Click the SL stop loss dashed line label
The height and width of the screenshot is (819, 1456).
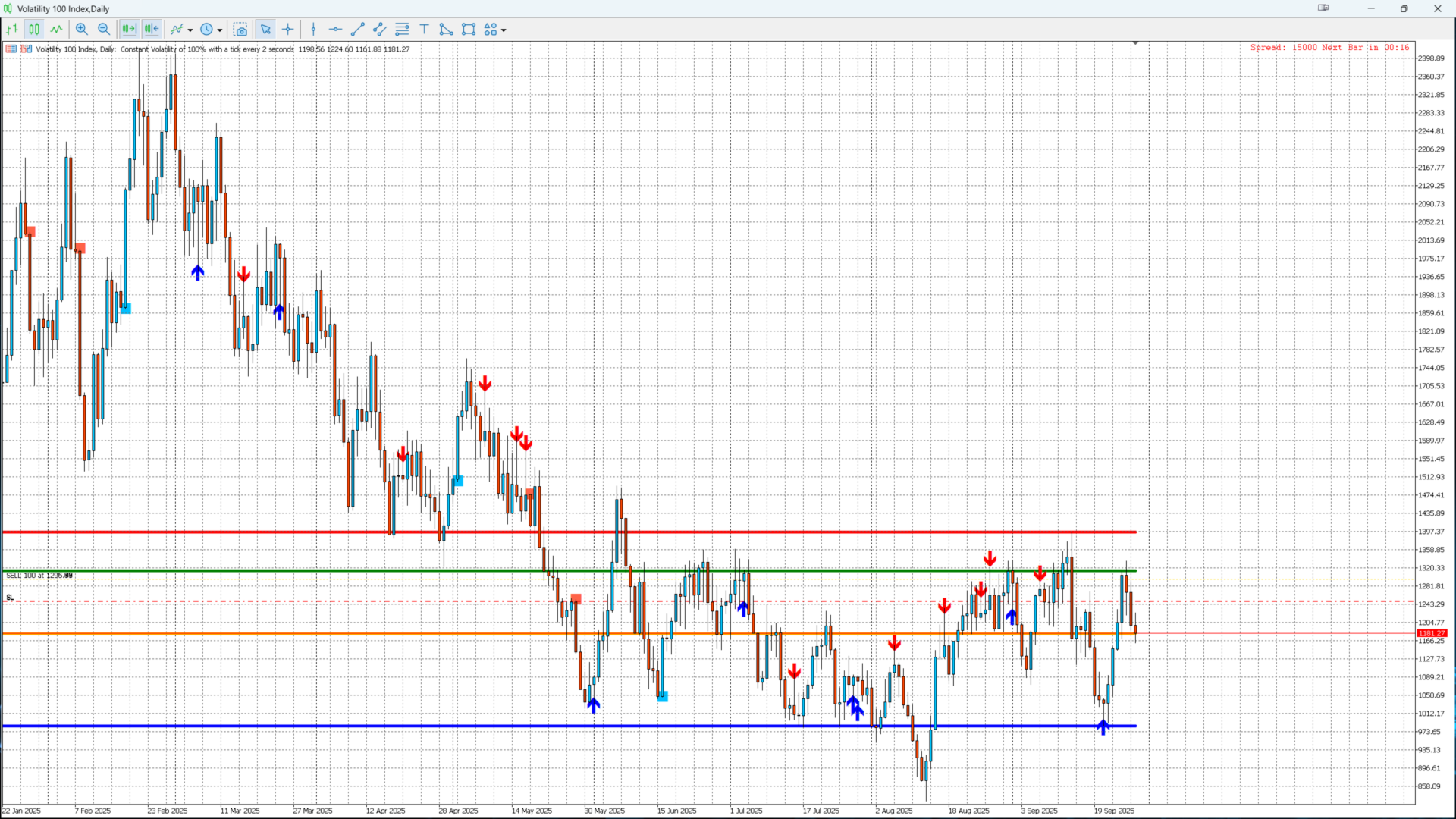10,598
